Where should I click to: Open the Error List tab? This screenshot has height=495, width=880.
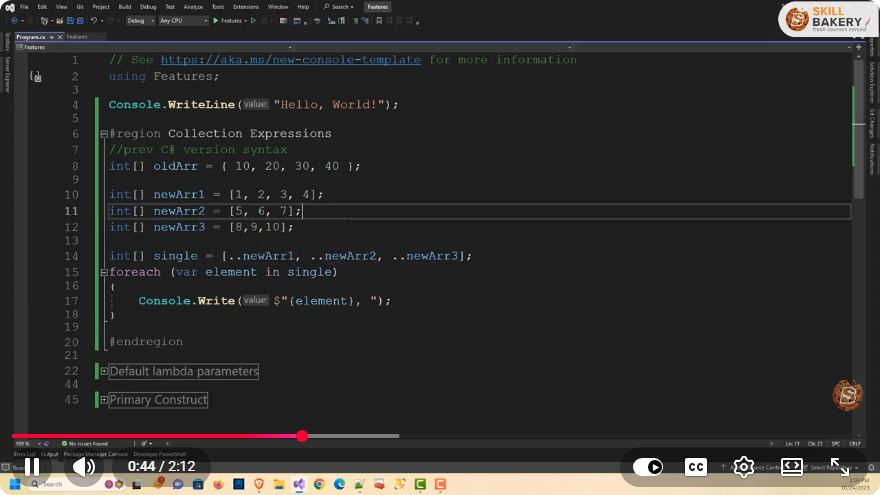click(x=24, y=454)
